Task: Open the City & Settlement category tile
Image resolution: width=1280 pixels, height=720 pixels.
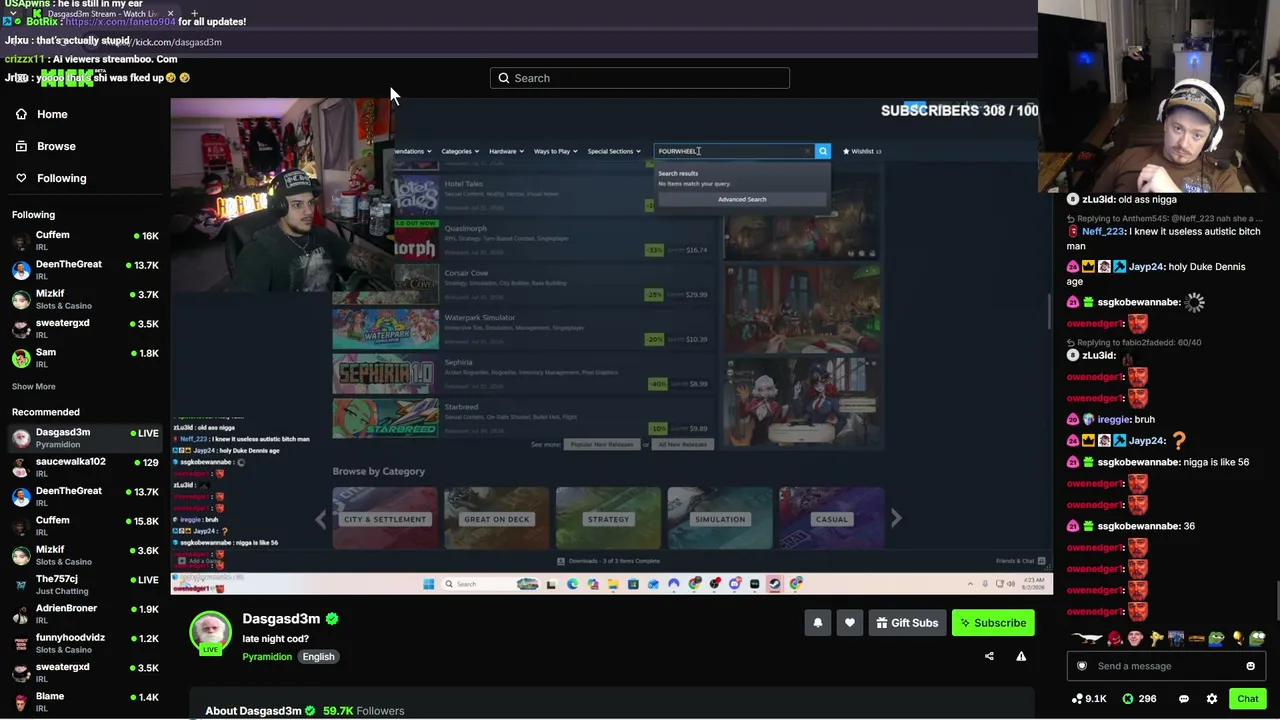Action: pyautogui.click(x=385, y=519)
